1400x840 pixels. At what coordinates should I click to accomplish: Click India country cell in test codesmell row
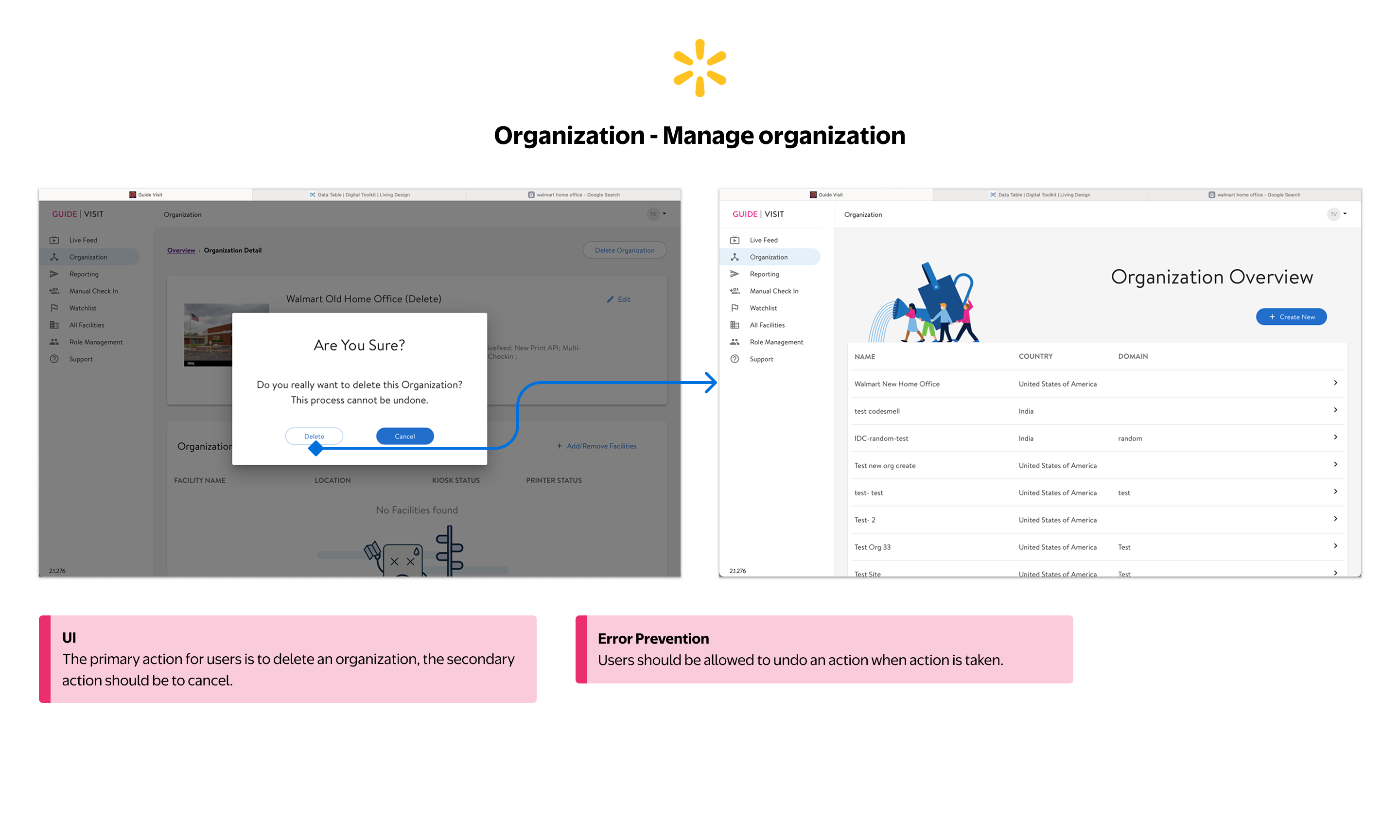click(x=1025, y=411)
